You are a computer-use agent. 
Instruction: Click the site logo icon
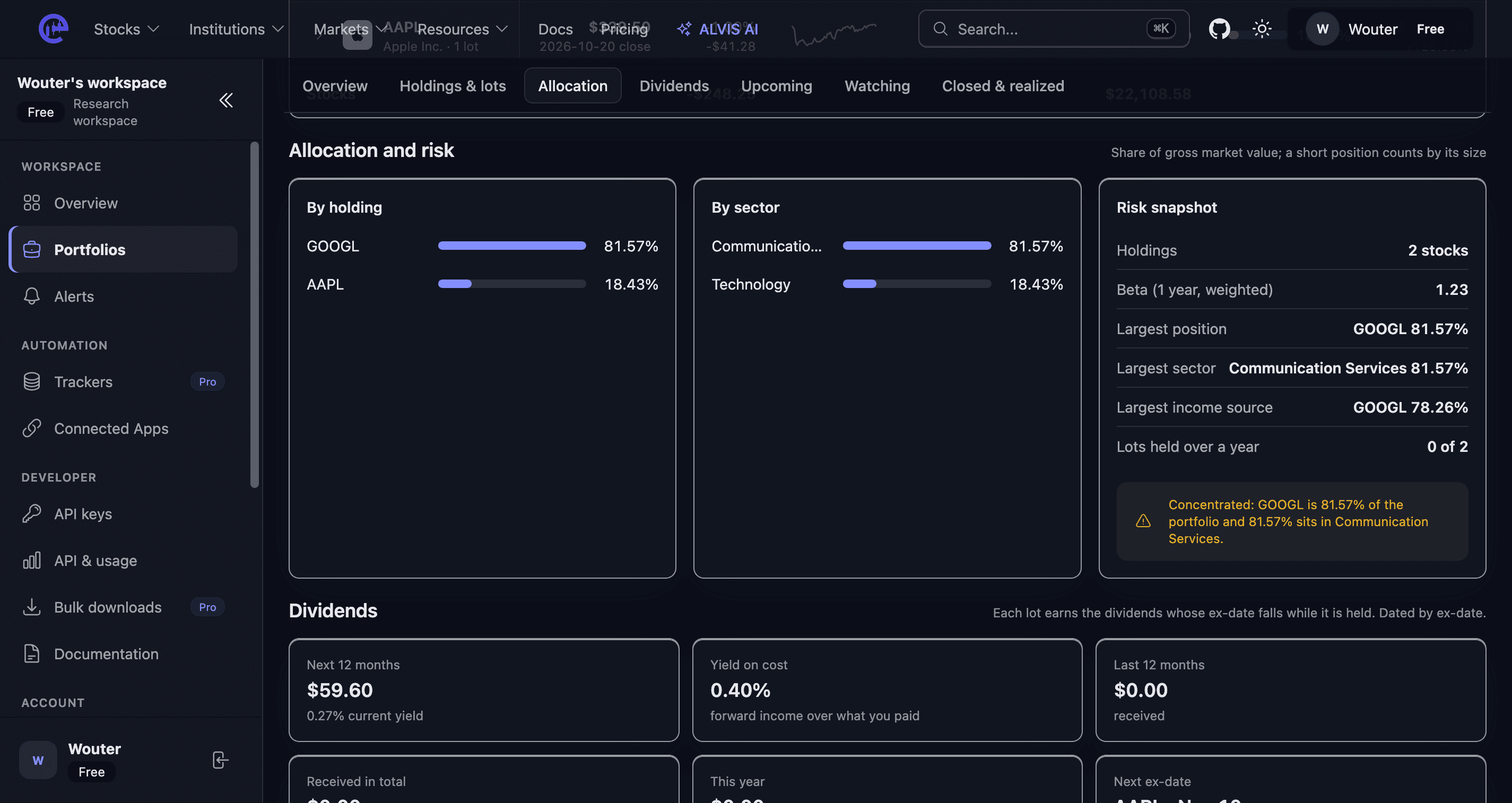click(54, 29)
